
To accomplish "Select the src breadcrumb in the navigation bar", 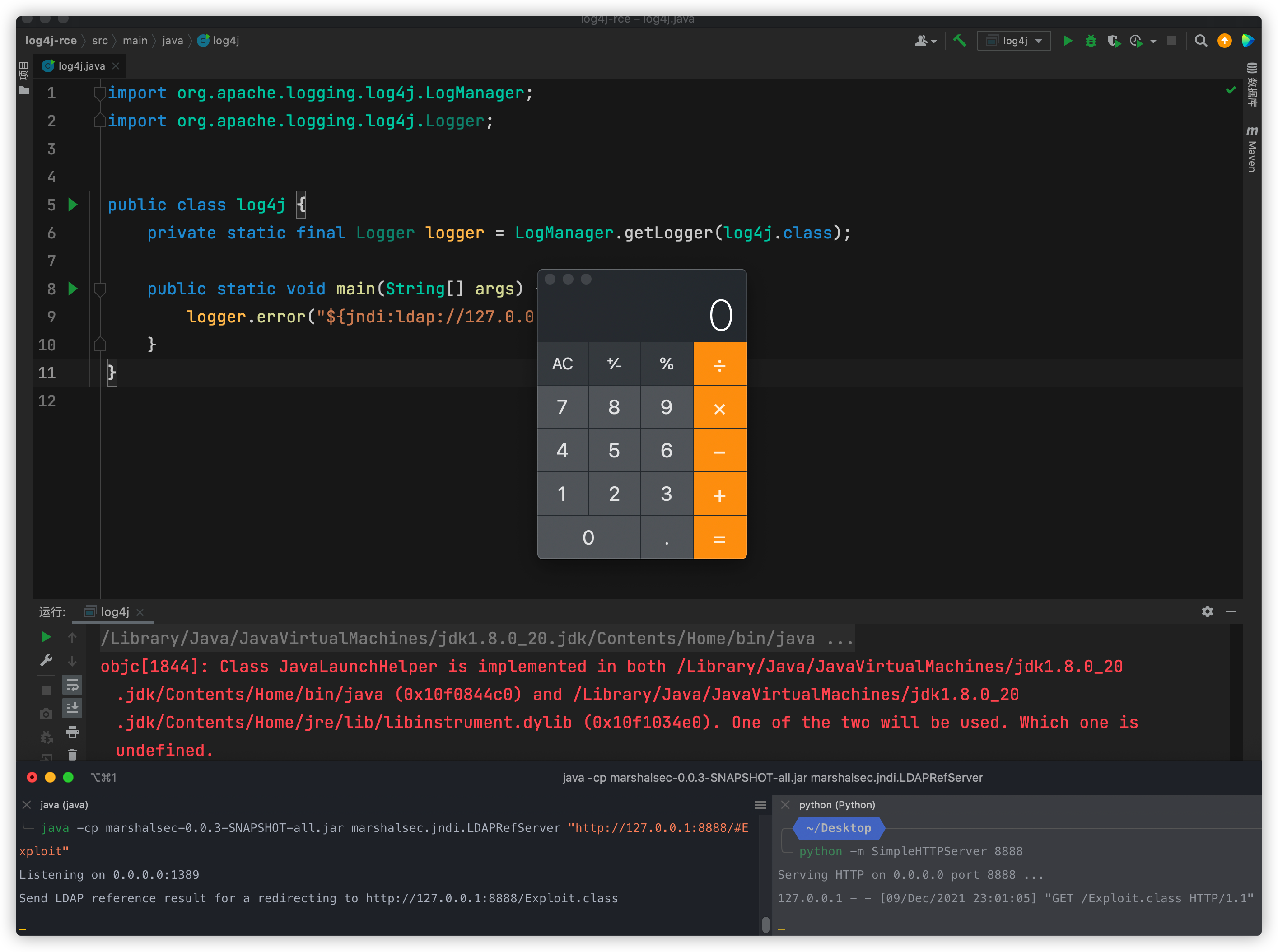I will coord(100,40).
